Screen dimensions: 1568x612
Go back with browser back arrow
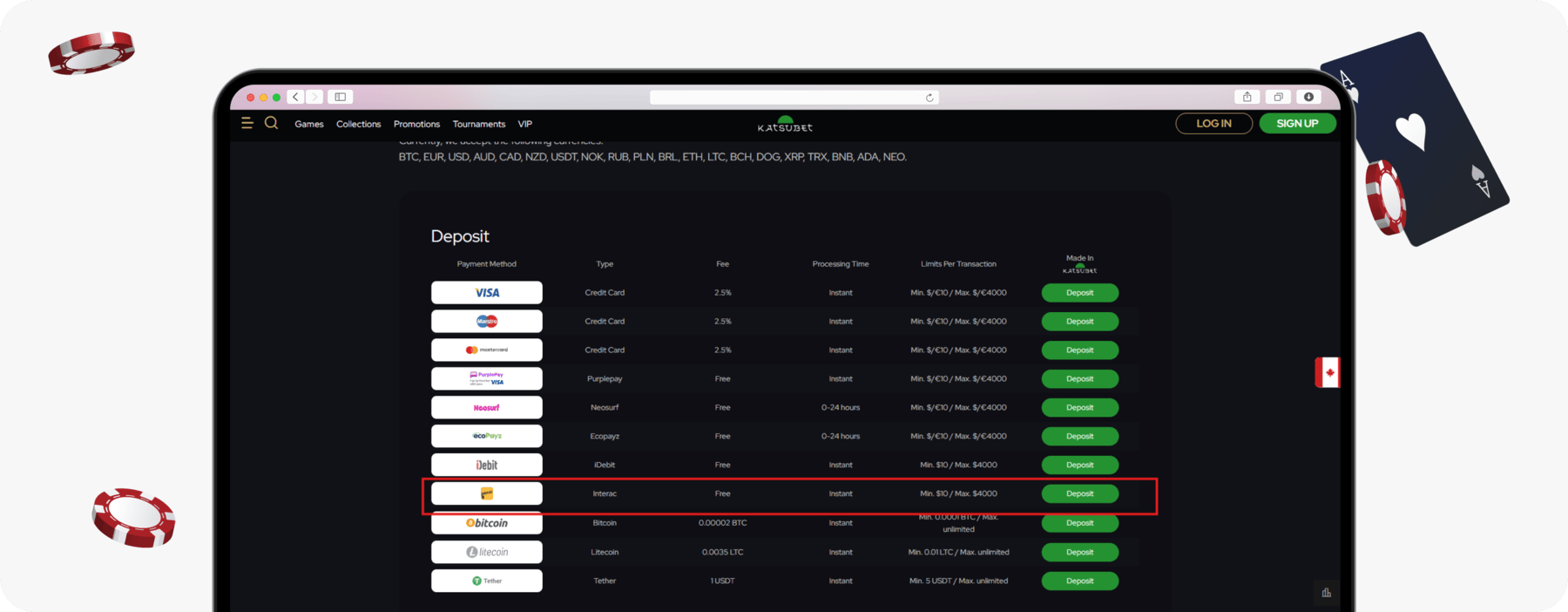pyautogui.click(x=296, y=97)
